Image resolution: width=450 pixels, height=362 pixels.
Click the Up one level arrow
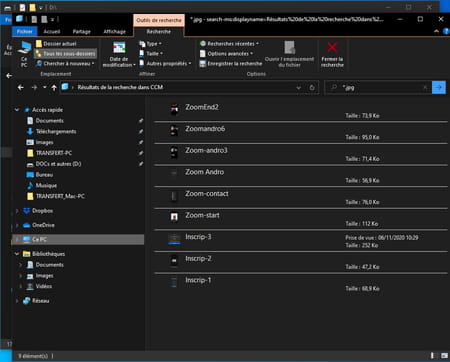[54, 88]
